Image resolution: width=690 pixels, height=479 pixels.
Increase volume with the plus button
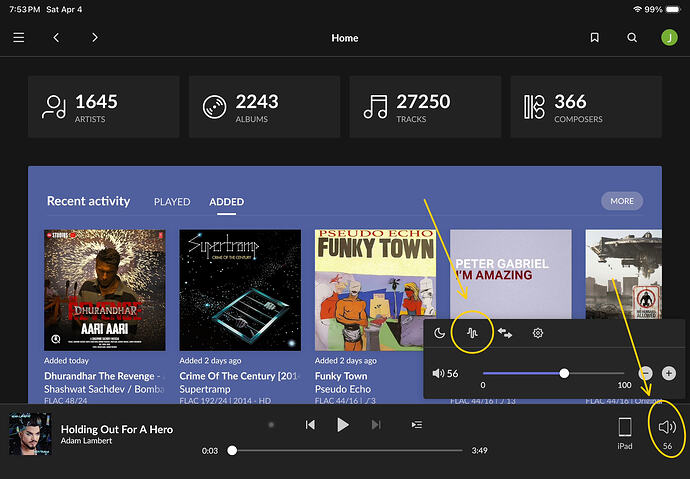click(x=669, y=373)
